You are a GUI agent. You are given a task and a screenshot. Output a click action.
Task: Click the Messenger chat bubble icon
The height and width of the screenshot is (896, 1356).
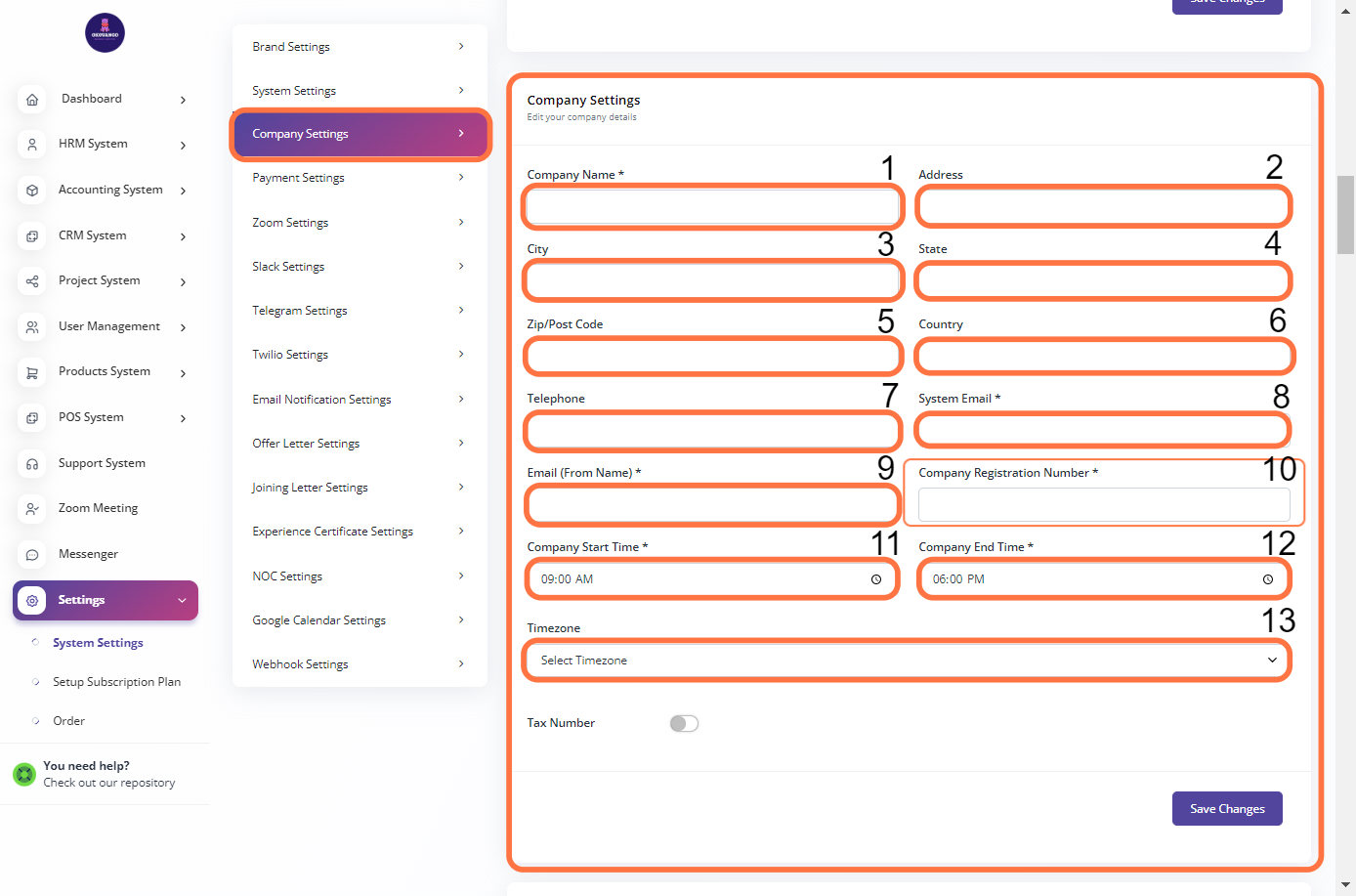tap(32, 555)
